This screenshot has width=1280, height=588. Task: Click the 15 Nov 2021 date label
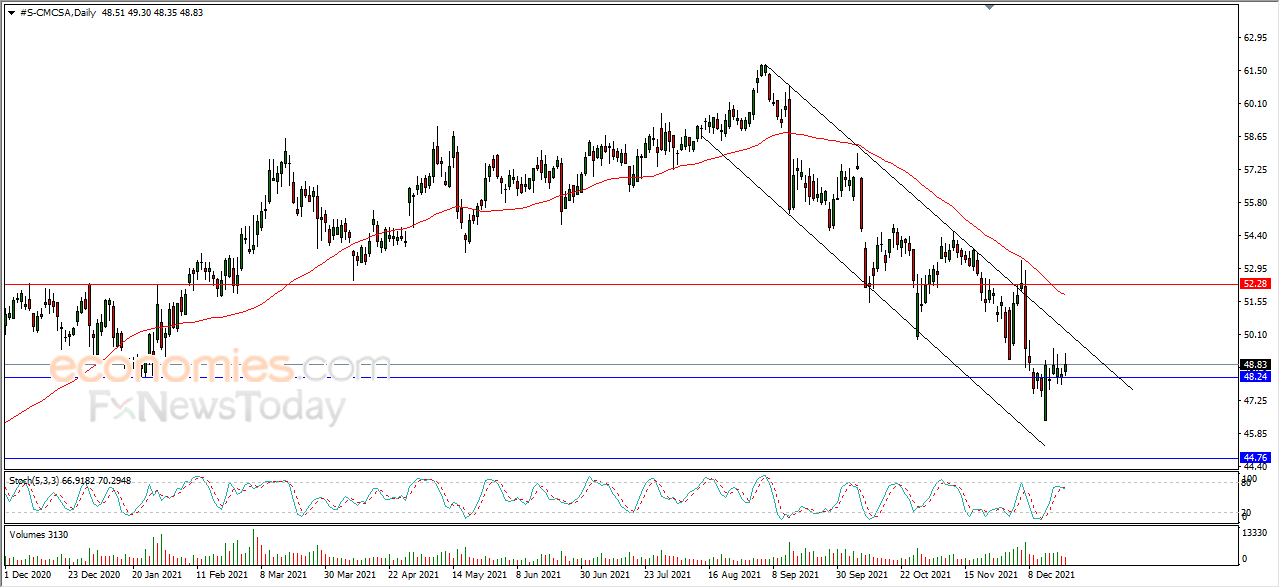point(989,576)
